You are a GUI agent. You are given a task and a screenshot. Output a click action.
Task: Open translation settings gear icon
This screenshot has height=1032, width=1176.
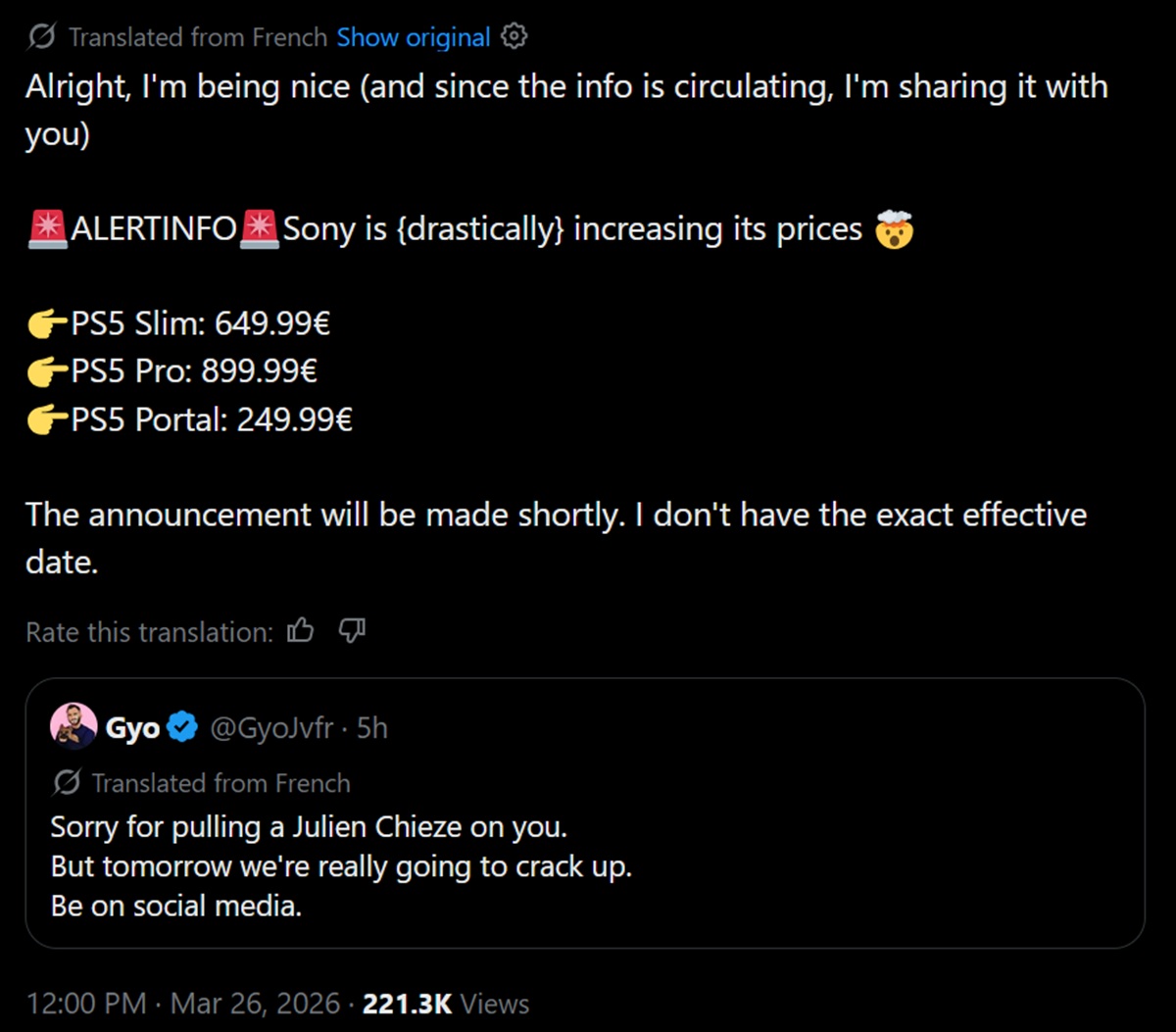(514, 37)
